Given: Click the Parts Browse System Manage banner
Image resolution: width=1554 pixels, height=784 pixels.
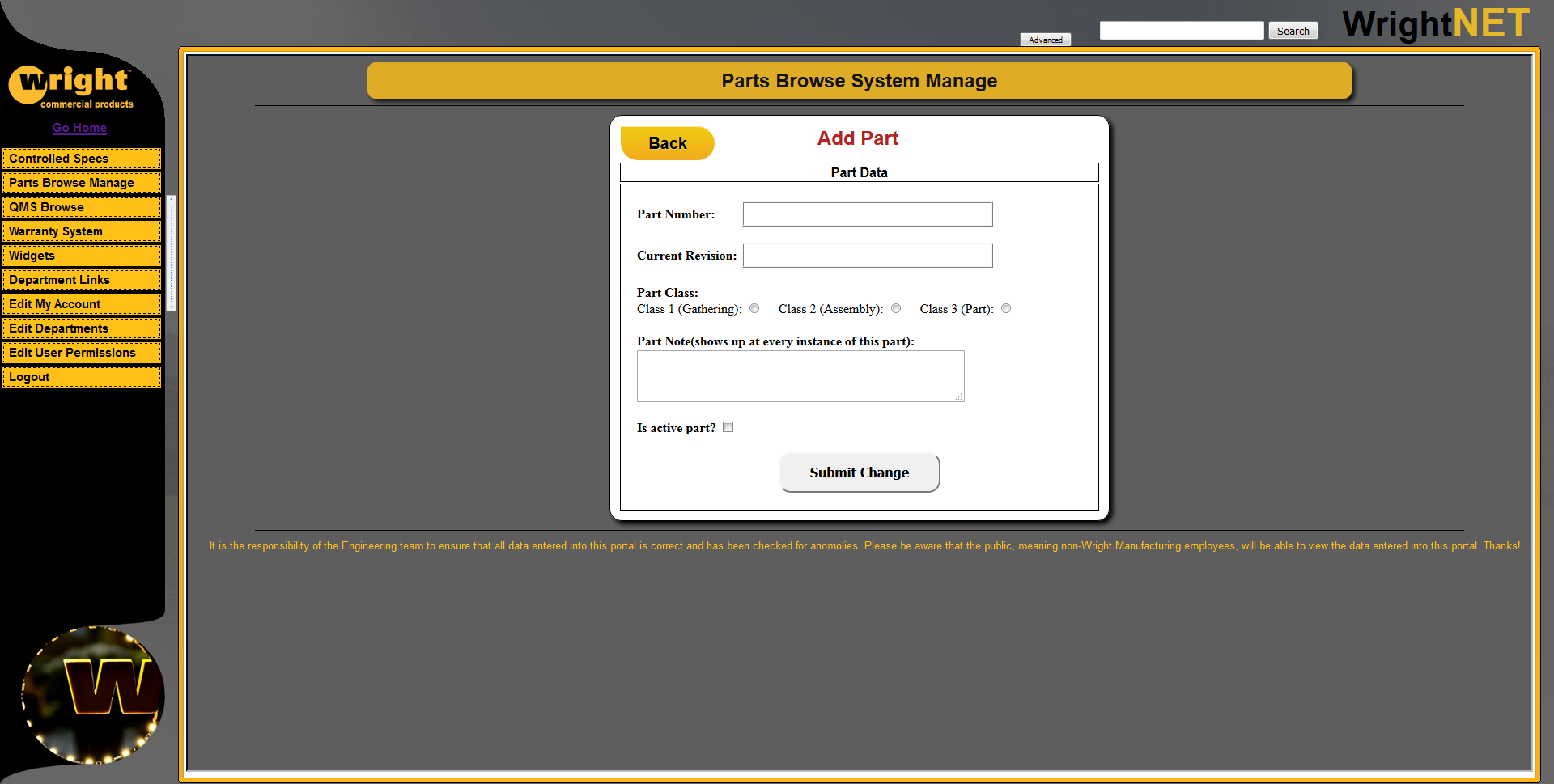Looking at the screenshot, I should coord(860,81).
